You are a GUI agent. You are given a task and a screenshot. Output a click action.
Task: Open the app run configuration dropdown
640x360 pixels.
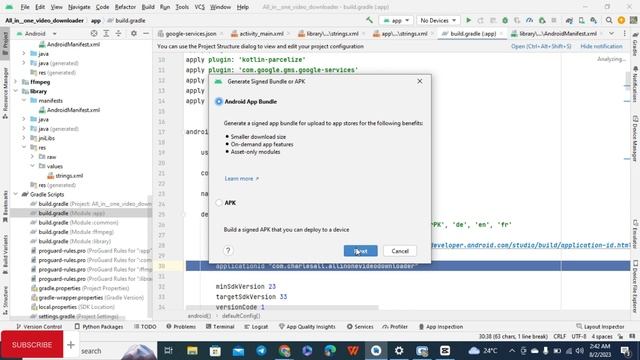396,20
